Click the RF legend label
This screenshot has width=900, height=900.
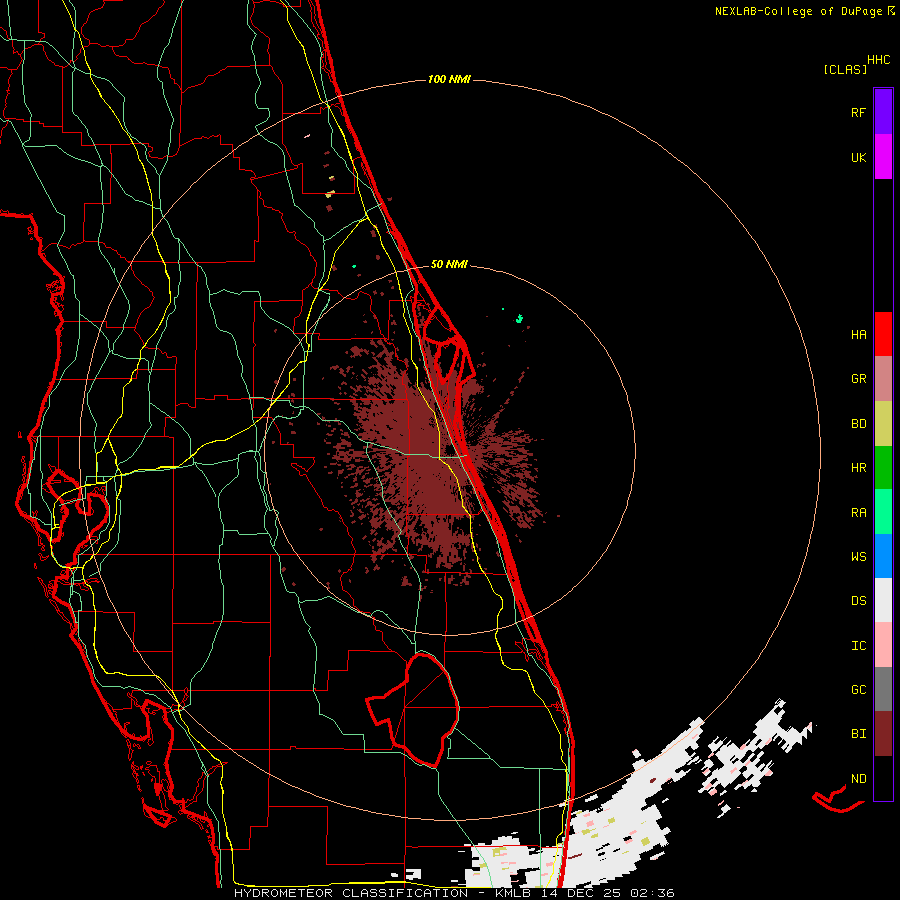coord(858,112)
